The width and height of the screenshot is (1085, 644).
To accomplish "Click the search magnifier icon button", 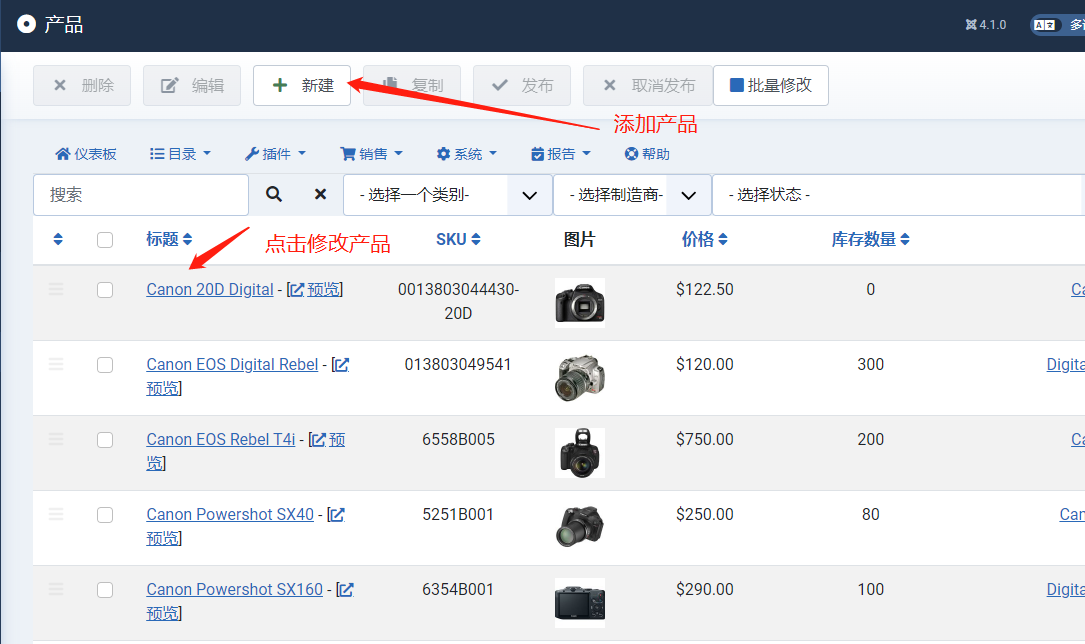I will pyautogui.click(x=274, y=195).
